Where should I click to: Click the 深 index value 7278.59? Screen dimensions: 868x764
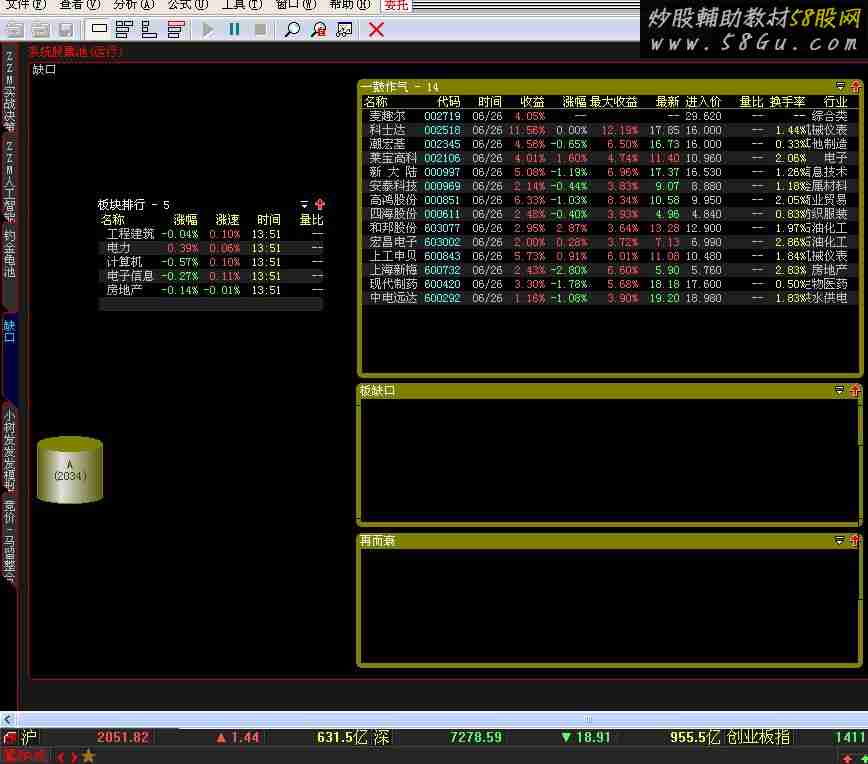point(476,737)
